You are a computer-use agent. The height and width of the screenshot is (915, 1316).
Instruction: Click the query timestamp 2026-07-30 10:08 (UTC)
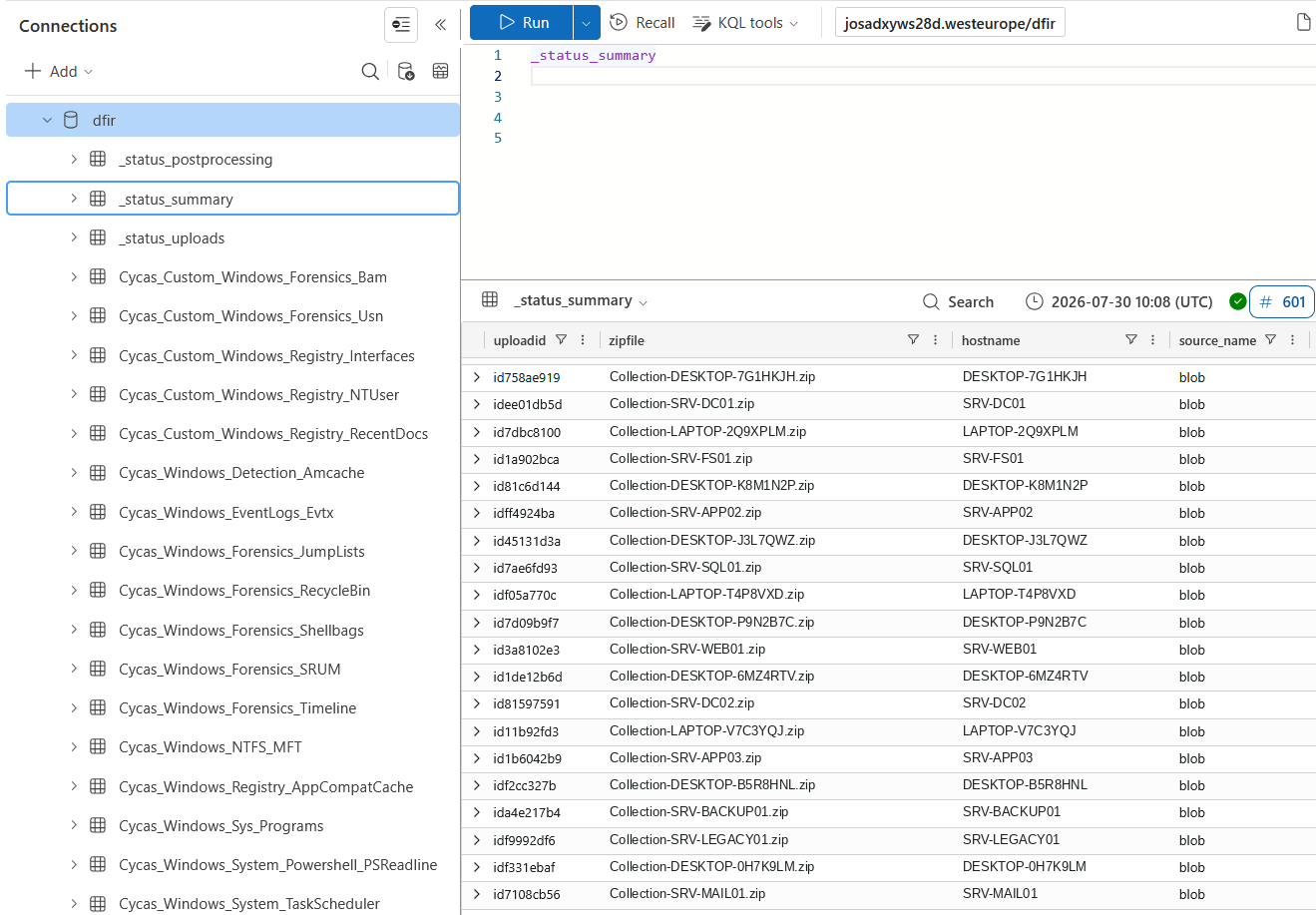click(1131, 301)
